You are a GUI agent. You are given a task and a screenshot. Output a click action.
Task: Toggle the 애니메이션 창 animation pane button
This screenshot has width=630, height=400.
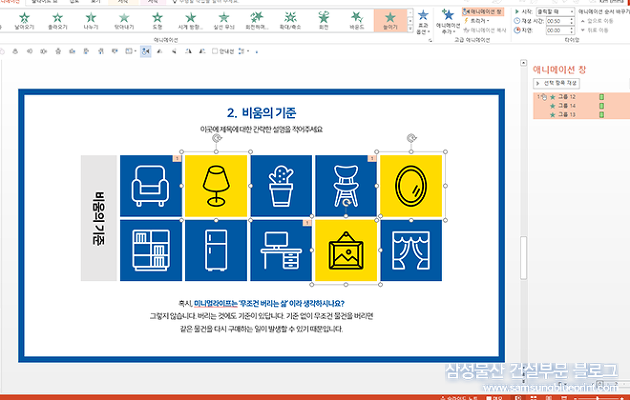[483, 12]
